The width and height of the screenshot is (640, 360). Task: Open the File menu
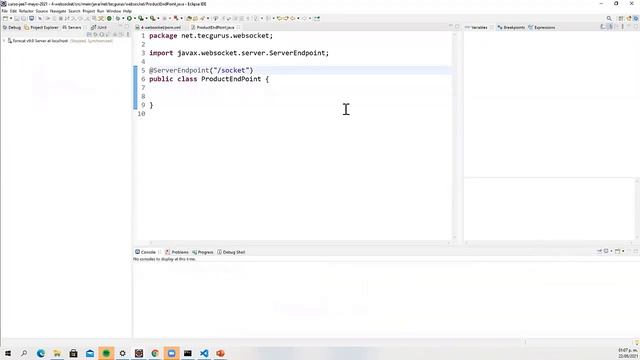point(4,11)
